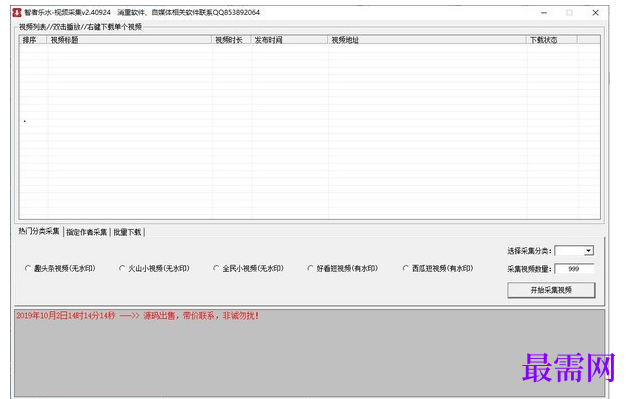Click the 视频时长 column header

click(x=231, y=40)
